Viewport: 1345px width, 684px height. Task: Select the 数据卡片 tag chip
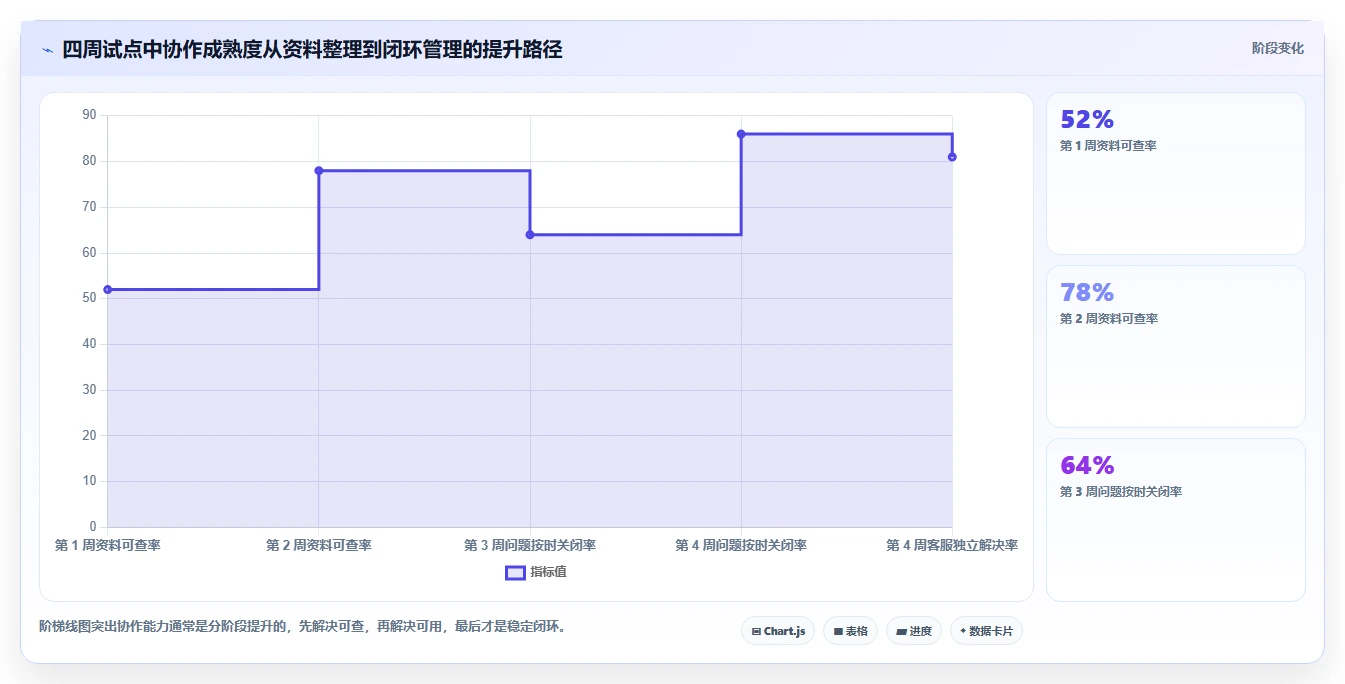(986, 631)
